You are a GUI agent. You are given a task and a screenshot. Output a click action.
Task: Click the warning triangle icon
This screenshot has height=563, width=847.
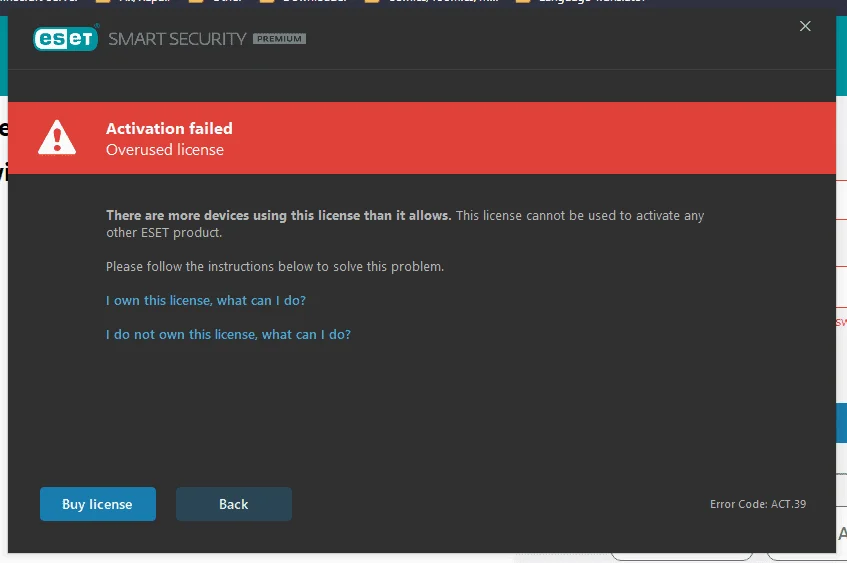(57, 138)
